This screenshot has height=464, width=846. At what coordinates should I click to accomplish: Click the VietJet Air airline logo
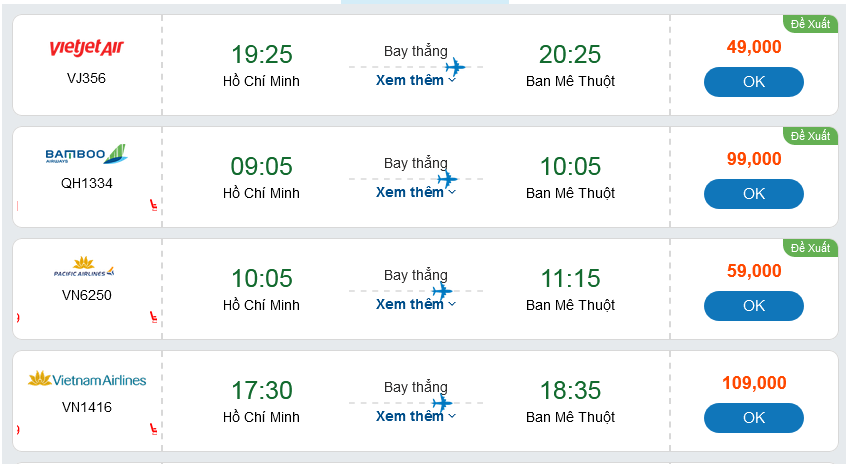tap(86, 48)
